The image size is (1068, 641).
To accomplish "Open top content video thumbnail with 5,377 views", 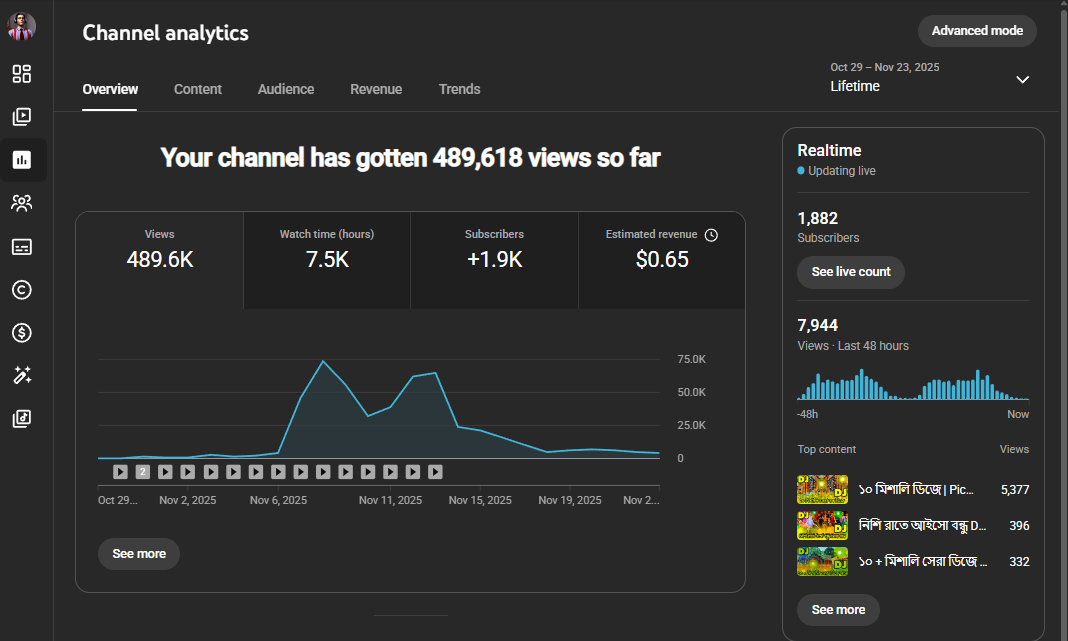I will [x=822, y=489].
